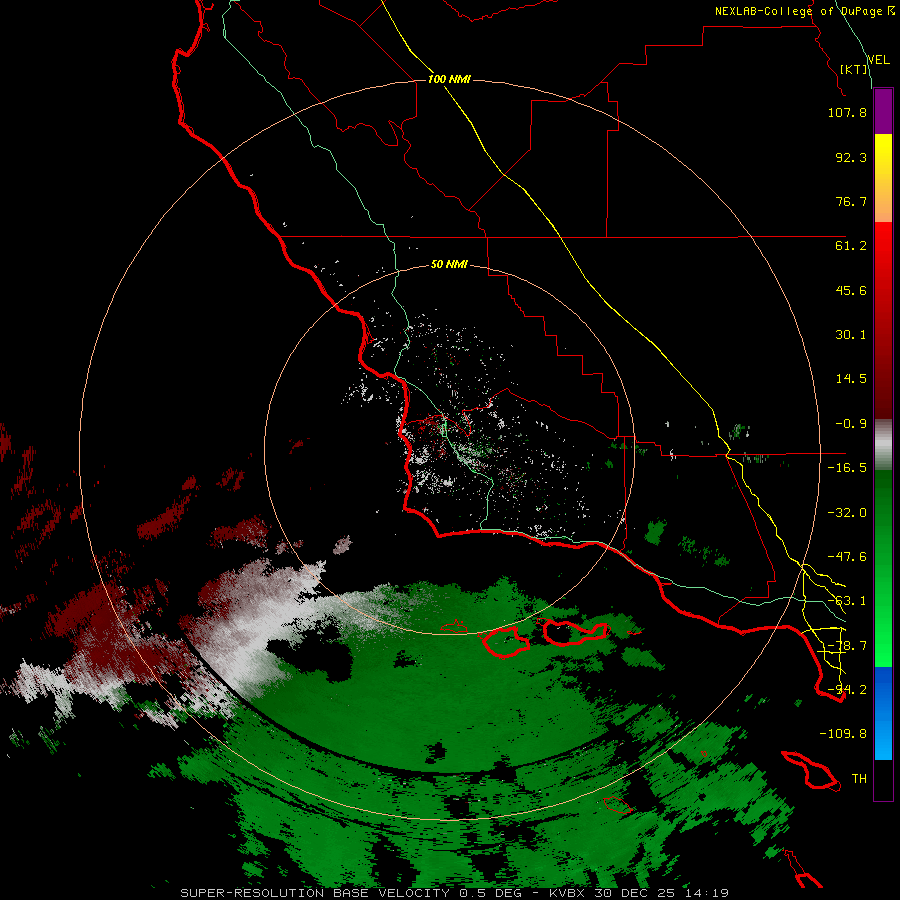The image size is (900, 900).
Task: Click the yellow-orange segment of the velocity color bar
Action: [883, 178]
